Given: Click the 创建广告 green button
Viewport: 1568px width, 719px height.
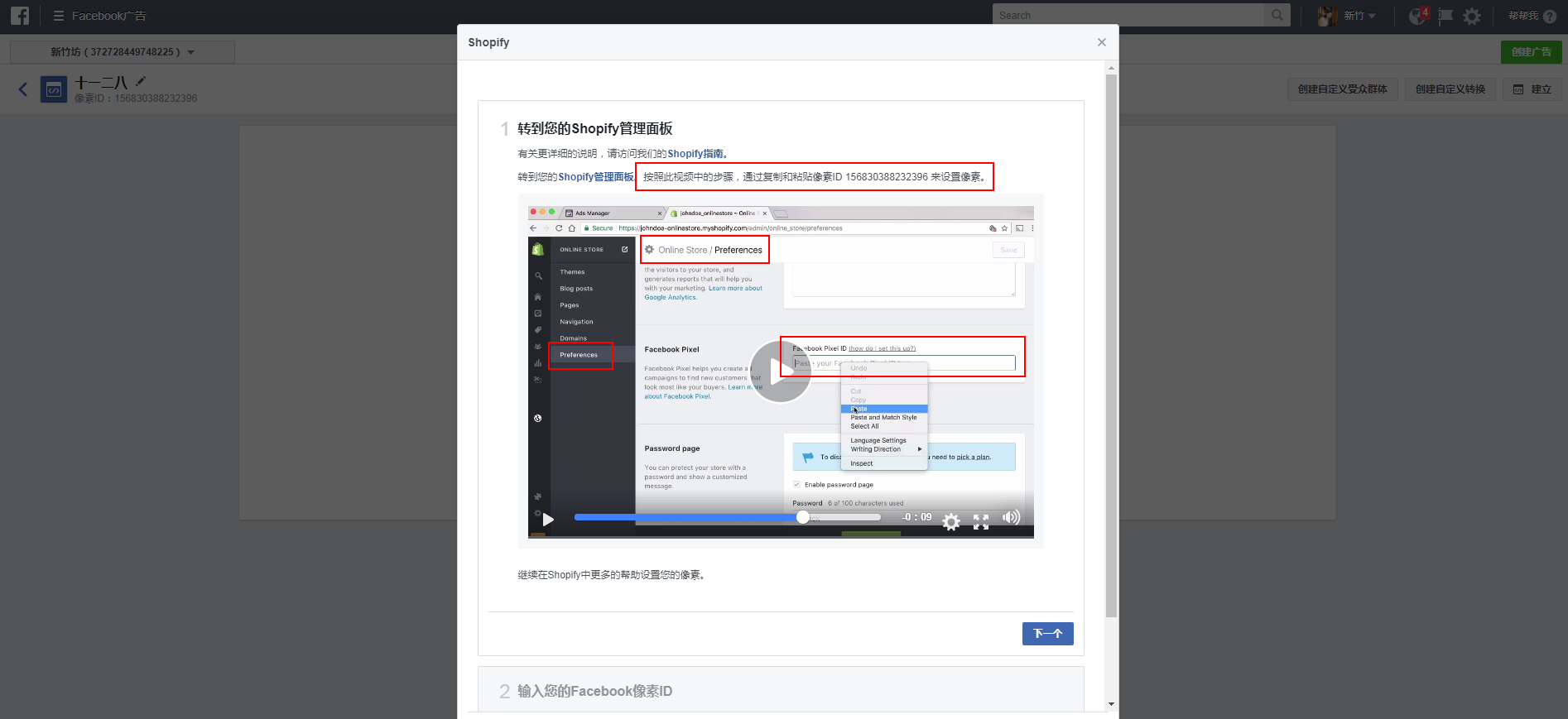Looking at the screenshot, I should [x=1531, y=52].
